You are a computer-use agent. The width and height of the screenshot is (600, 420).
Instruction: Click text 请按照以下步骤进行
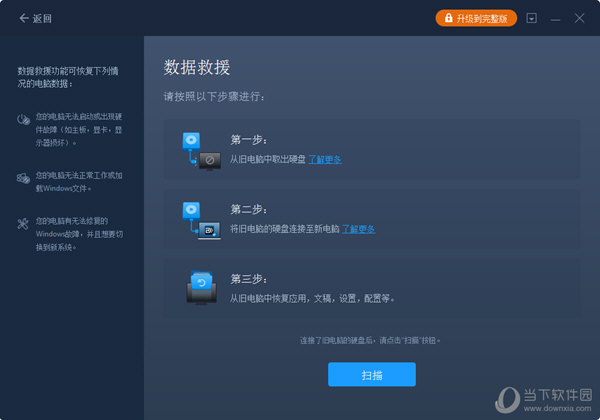(x=214, y=96)
